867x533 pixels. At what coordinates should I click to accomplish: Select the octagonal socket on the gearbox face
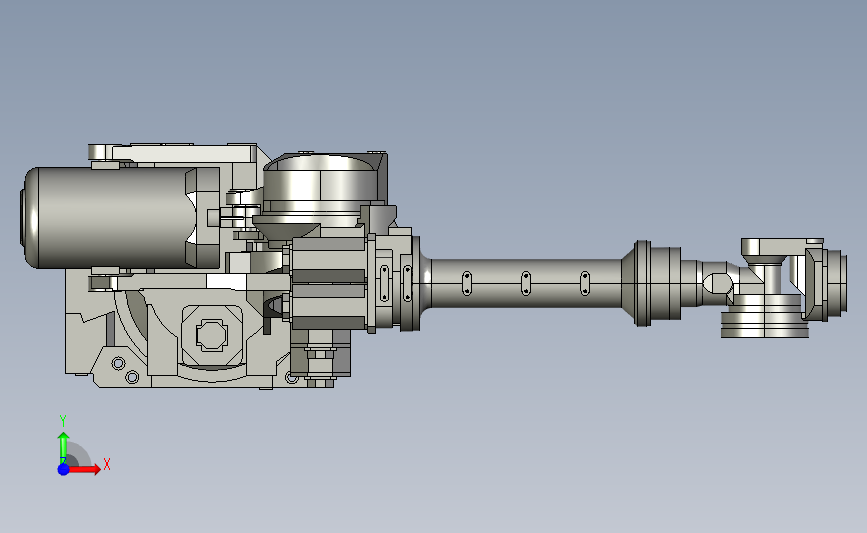(212, 336)
